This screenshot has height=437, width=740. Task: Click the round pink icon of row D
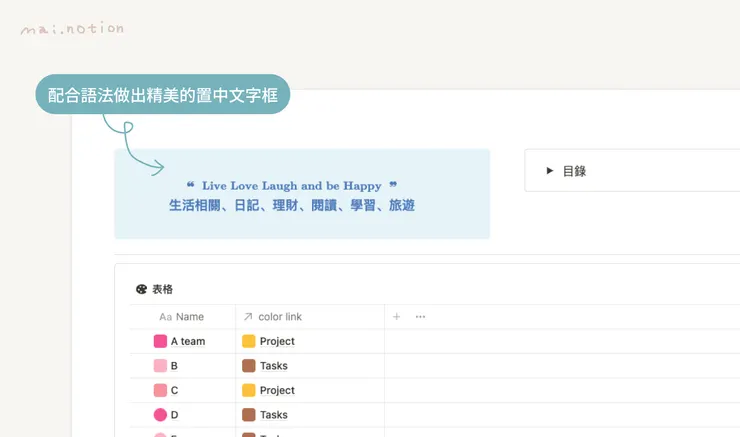160,414
